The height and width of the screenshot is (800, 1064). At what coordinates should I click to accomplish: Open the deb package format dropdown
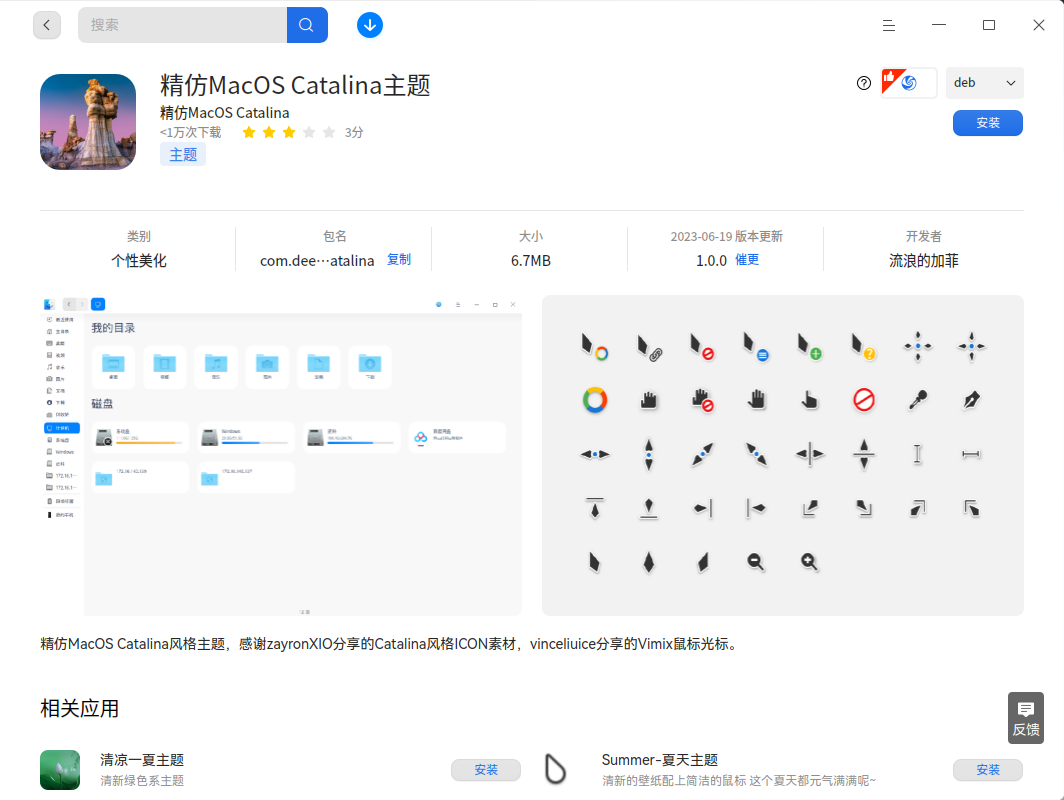point(985,83)
